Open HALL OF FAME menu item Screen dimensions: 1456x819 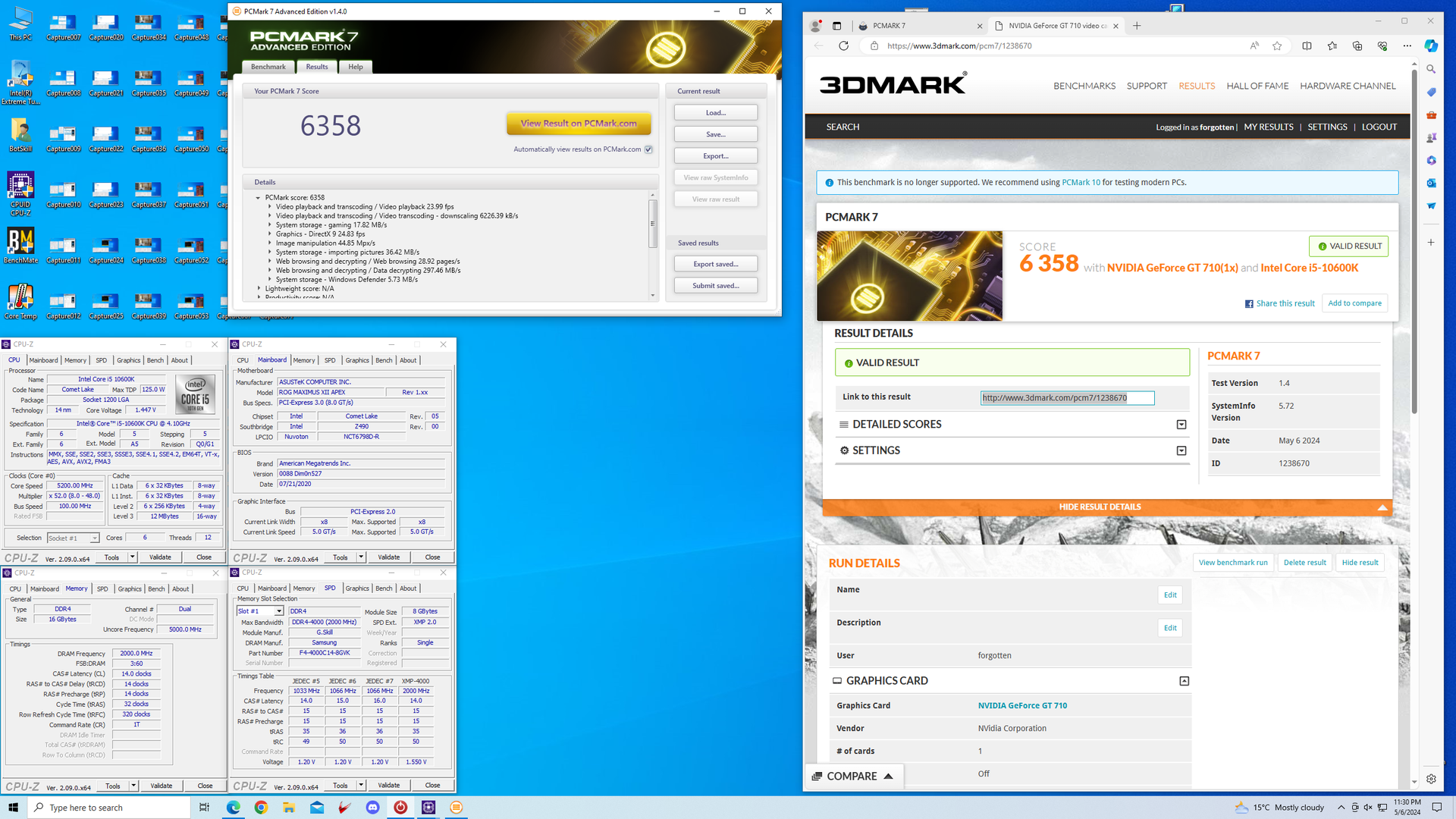(1257, 86)
